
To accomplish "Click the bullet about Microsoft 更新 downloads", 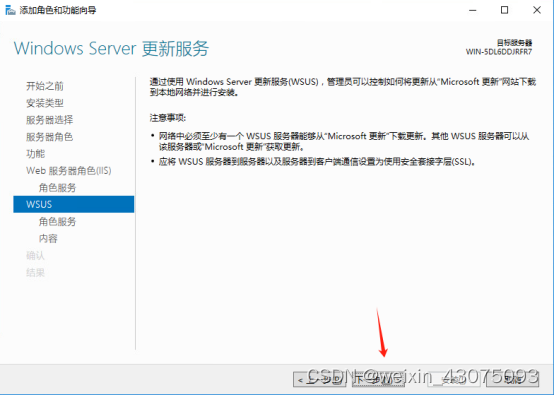I will point(344,141).
